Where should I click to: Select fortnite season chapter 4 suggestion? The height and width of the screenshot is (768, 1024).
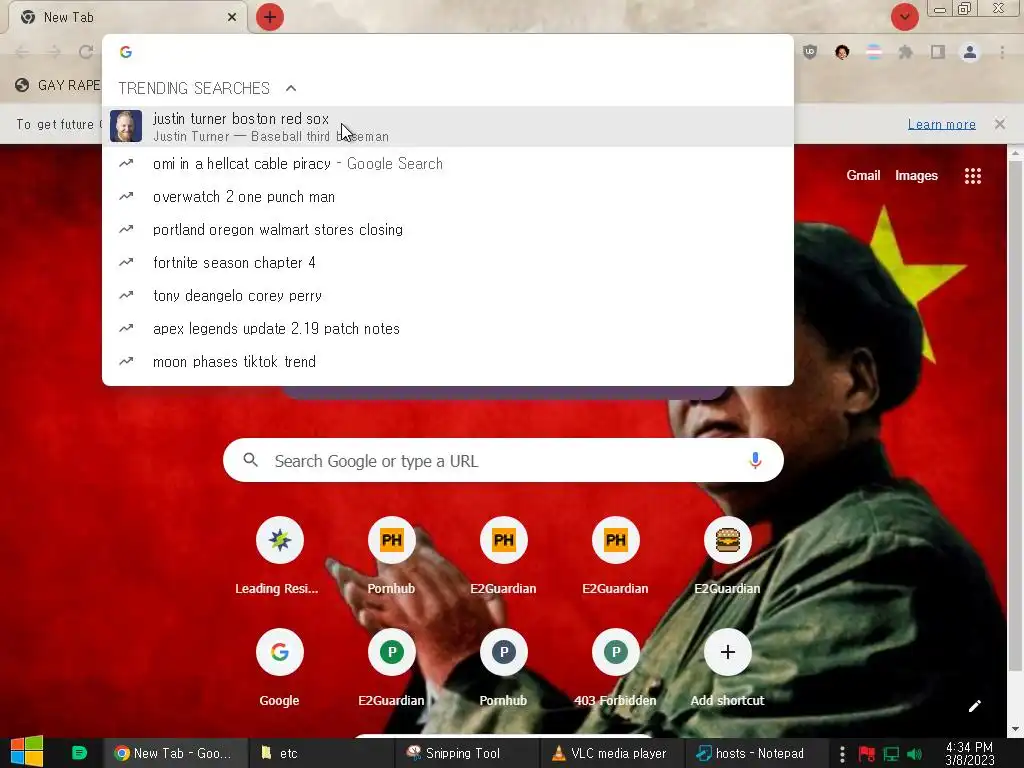448,263
